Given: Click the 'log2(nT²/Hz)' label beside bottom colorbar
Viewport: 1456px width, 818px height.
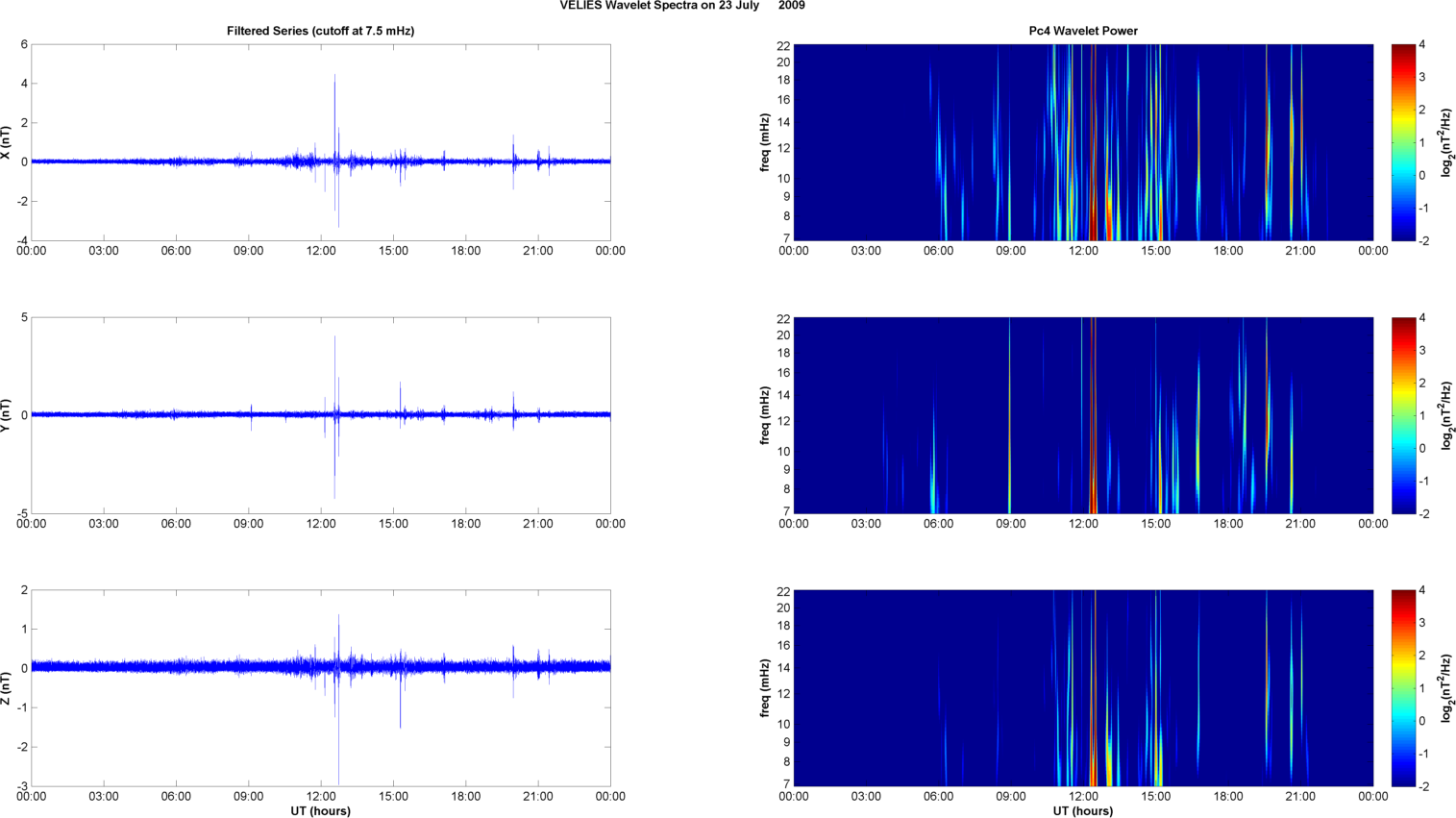Looking at the screenshot, I should [1446, 688].
